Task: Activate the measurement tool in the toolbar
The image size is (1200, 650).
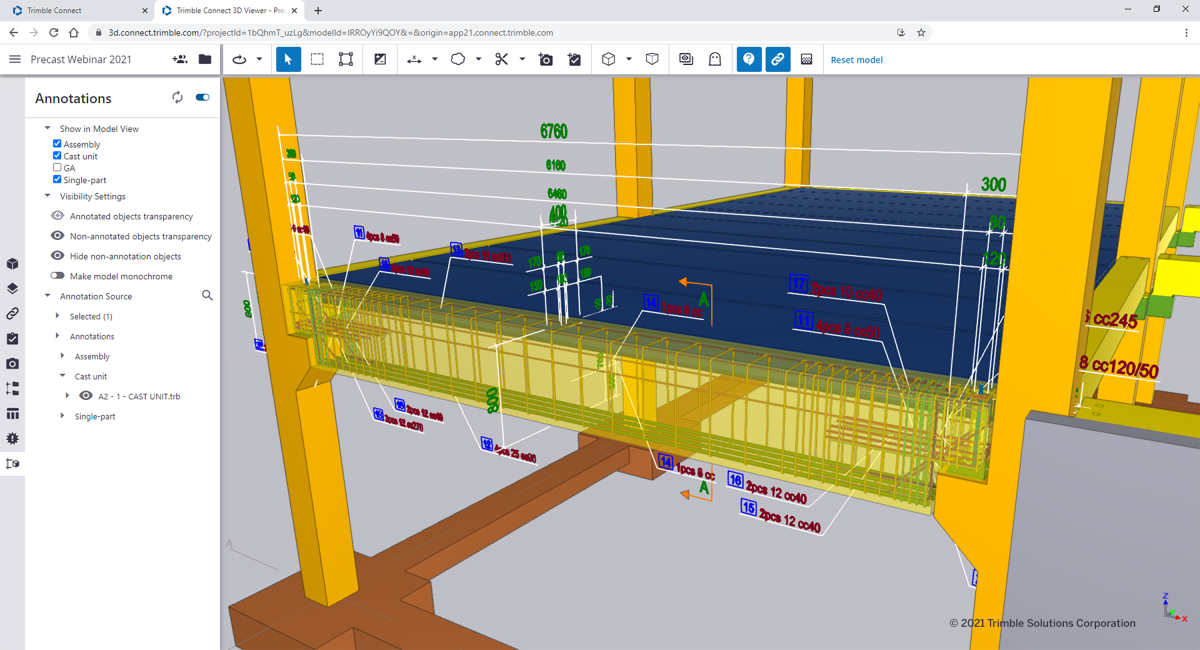Action: pyautogui.click(x=415, y=59)
